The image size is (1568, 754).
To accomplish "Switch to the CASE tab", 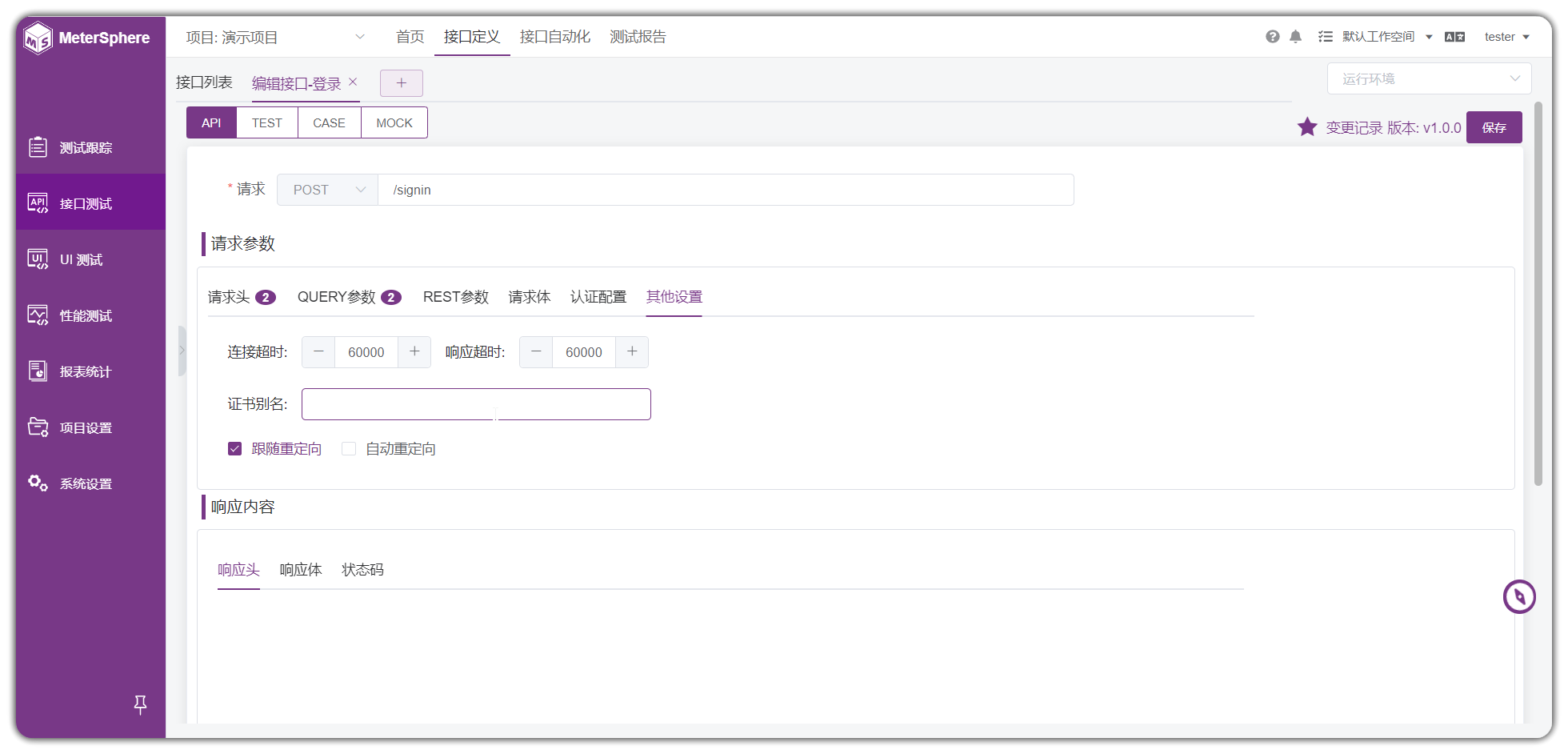I will click(x=329, y=122).
